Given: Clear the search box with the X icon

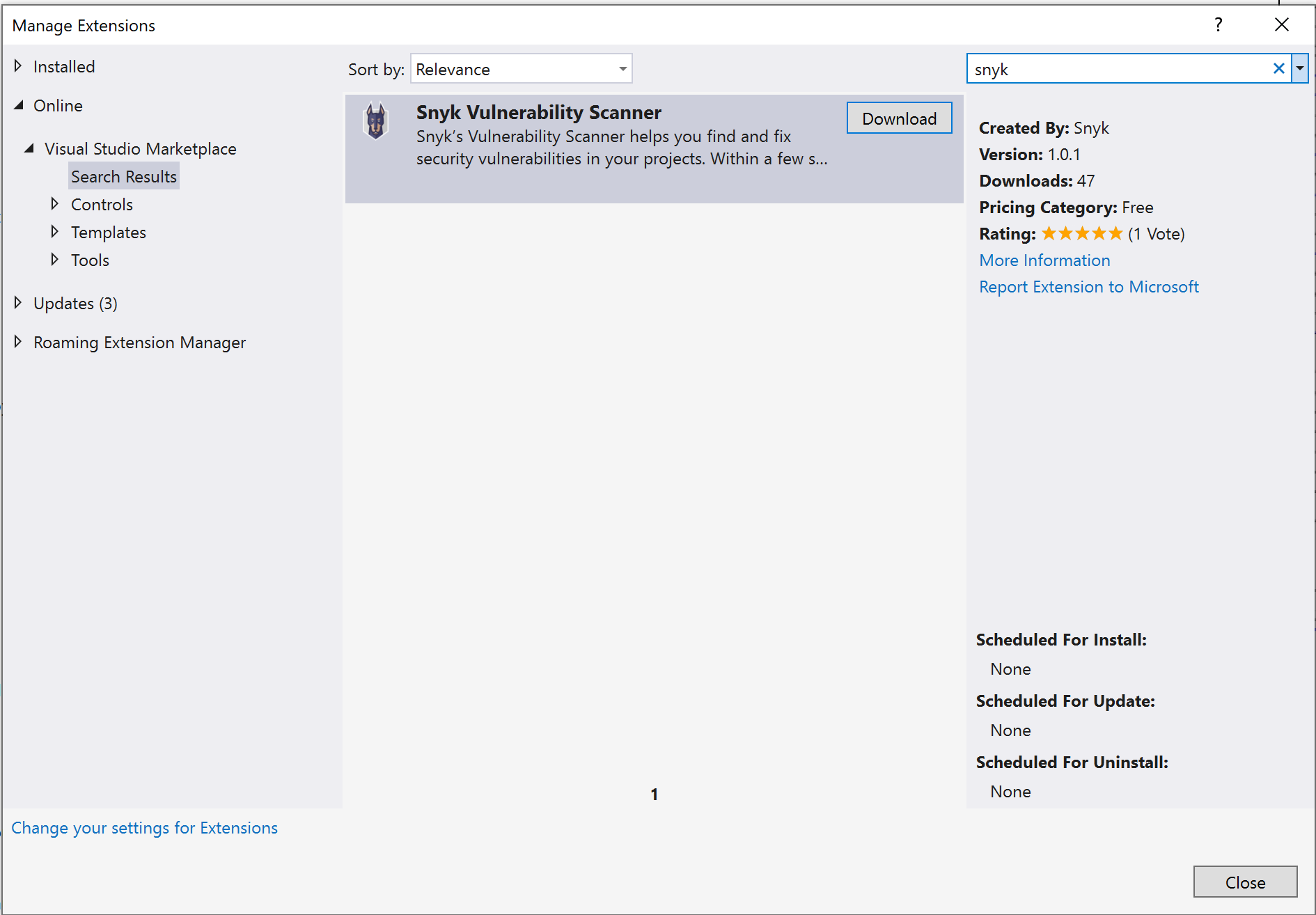Looking at the screenshot, I should pyautogui.click(x=1278, y=69).
